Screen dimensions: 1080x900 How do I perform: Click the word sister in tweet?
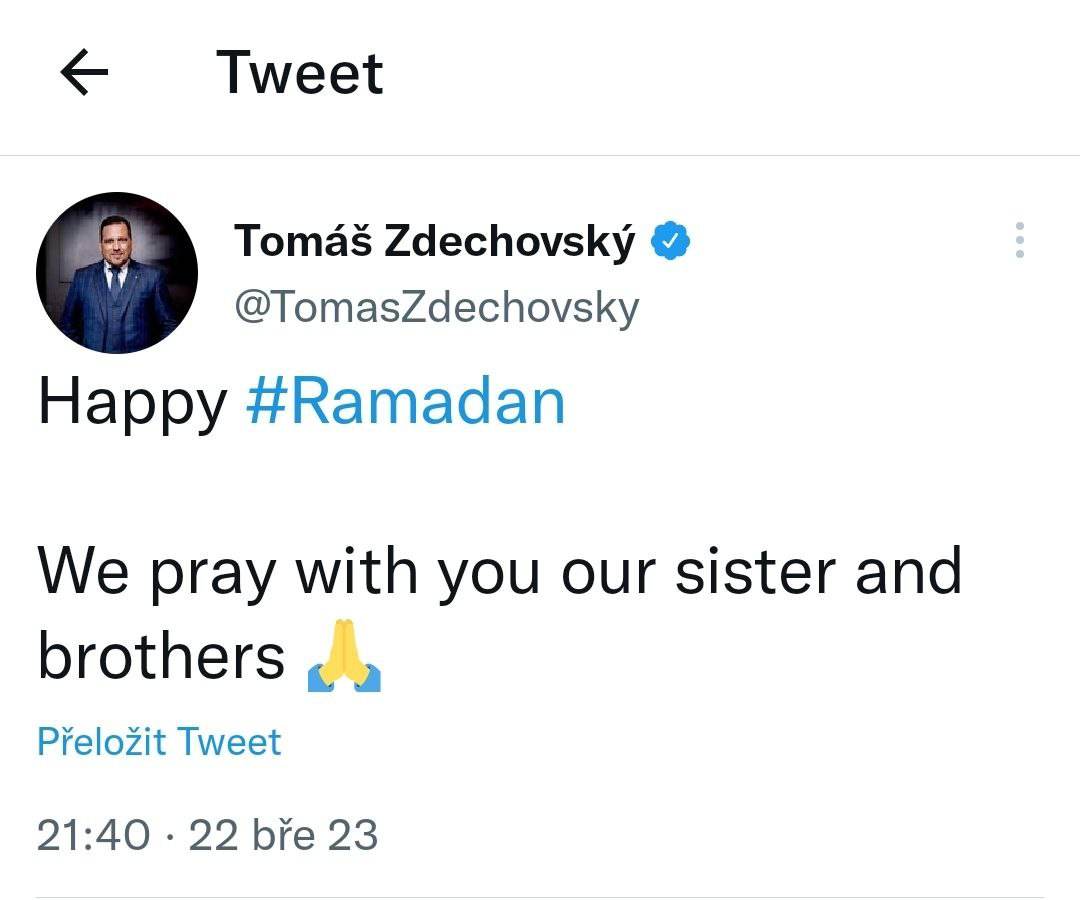coord(756,570)
